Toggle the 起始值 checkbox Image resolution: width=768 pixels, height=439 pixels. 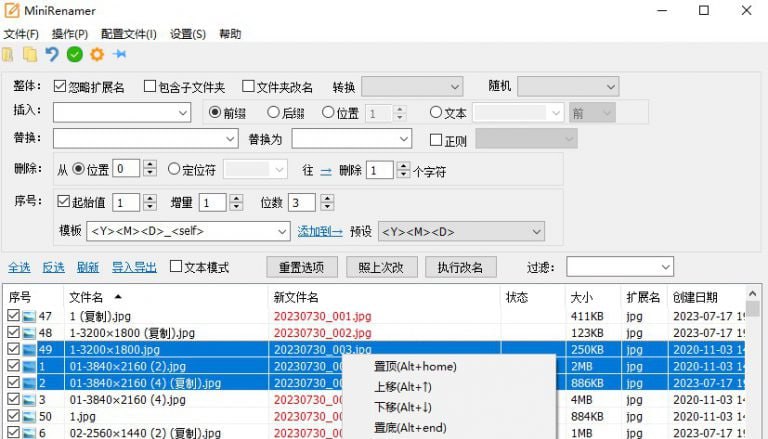63,201
